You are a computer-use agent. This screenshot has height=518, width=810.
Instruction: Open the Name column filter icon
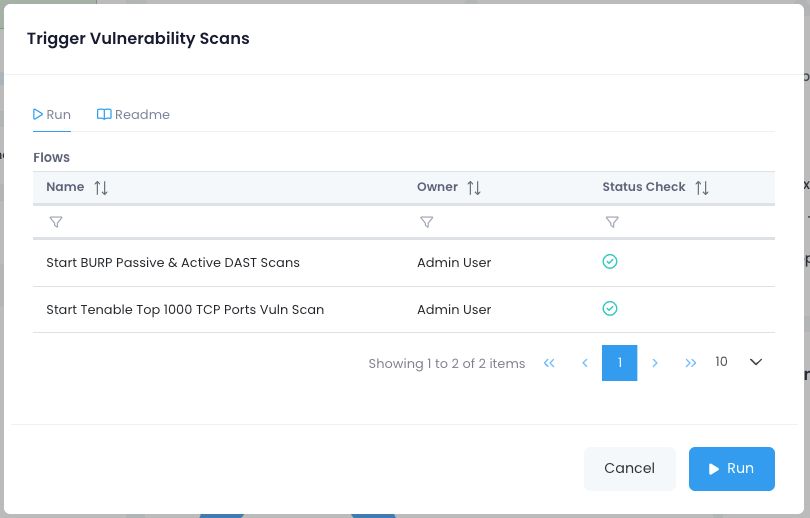[56, 222]
